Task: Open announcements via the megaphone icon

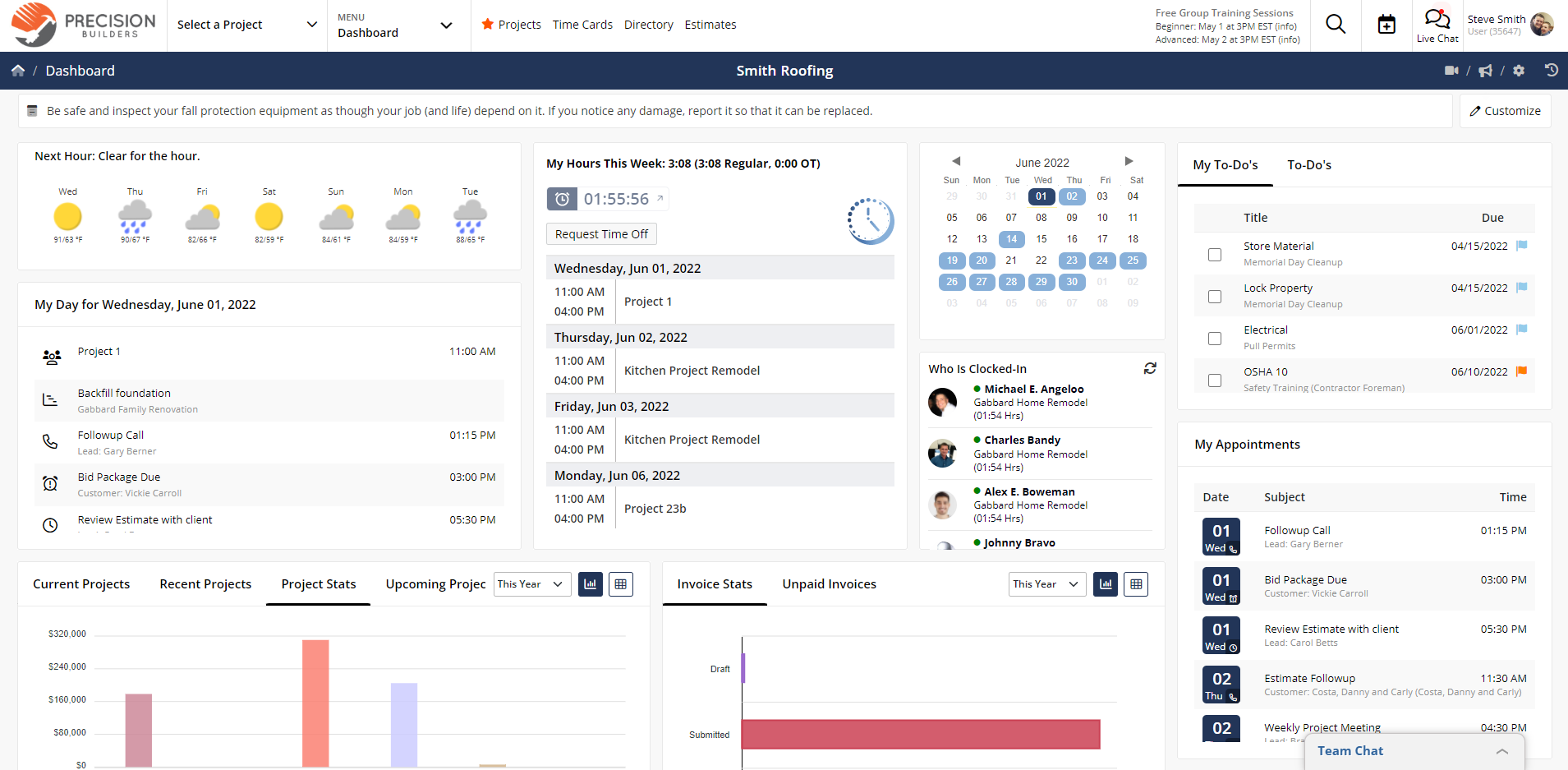Action: point(1485,71)
